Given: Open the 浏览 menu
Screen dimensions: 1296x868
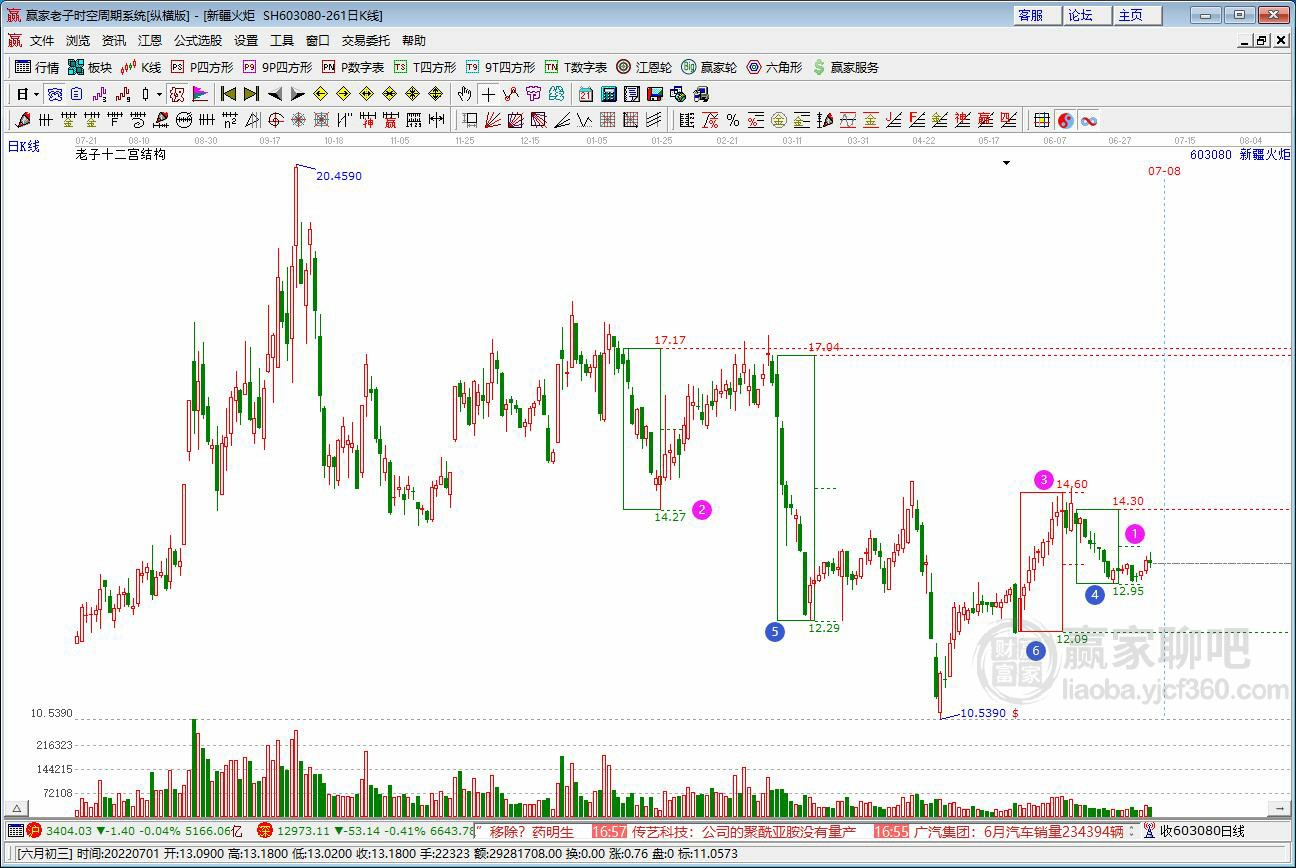Looking at the screenshot, I should click(78, 41).
